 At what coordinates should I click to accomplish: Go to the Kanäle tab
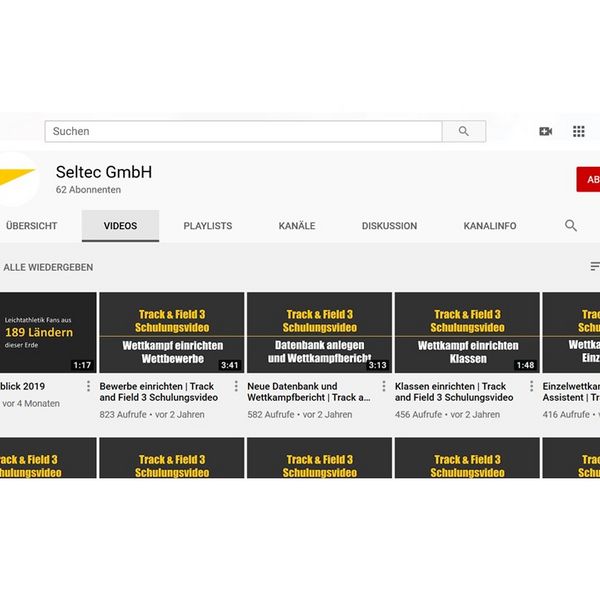pos(297,226)
